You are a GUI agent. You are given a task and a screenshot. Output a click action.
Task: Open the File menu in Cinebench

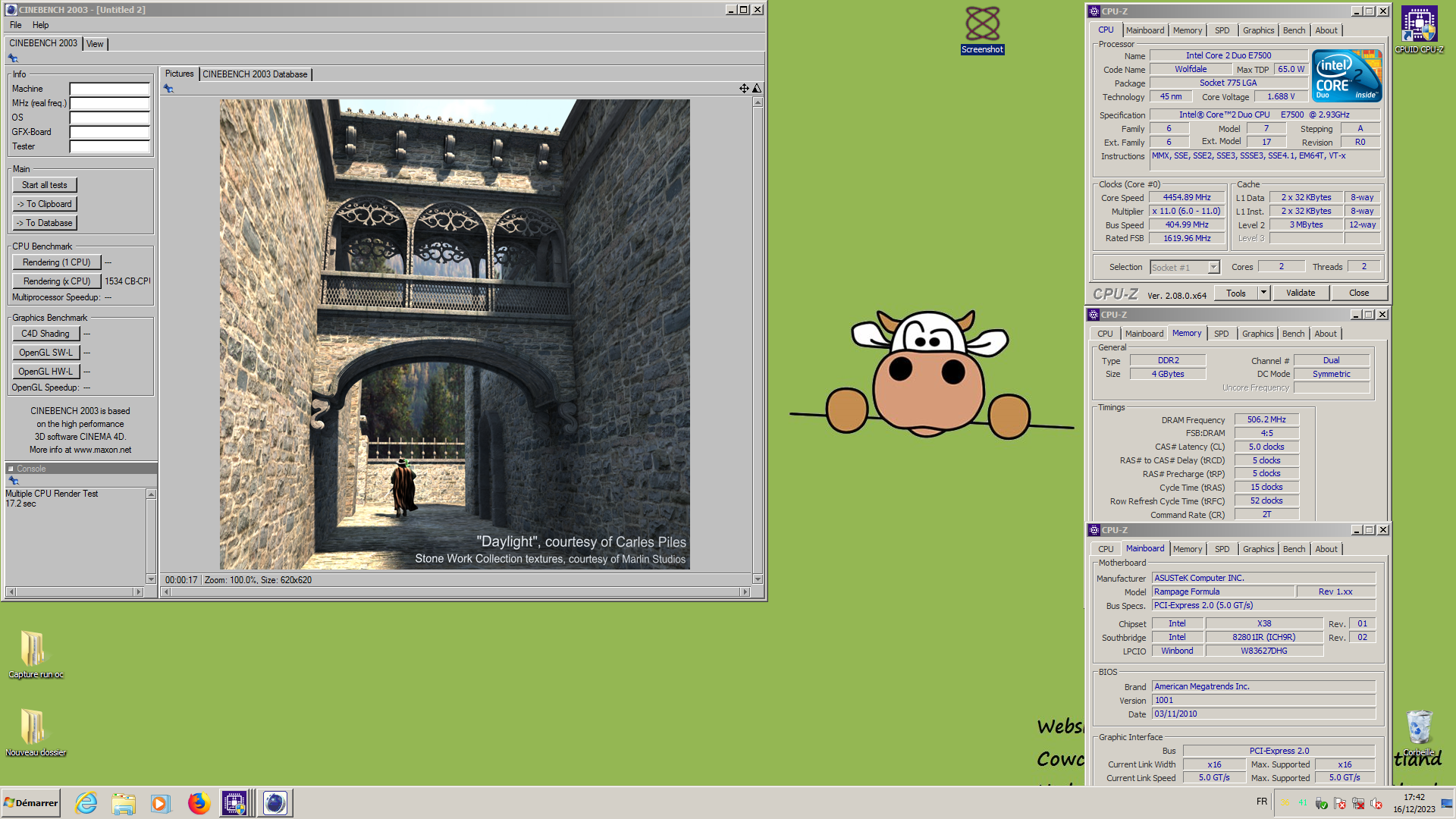[x=15, y=25]
